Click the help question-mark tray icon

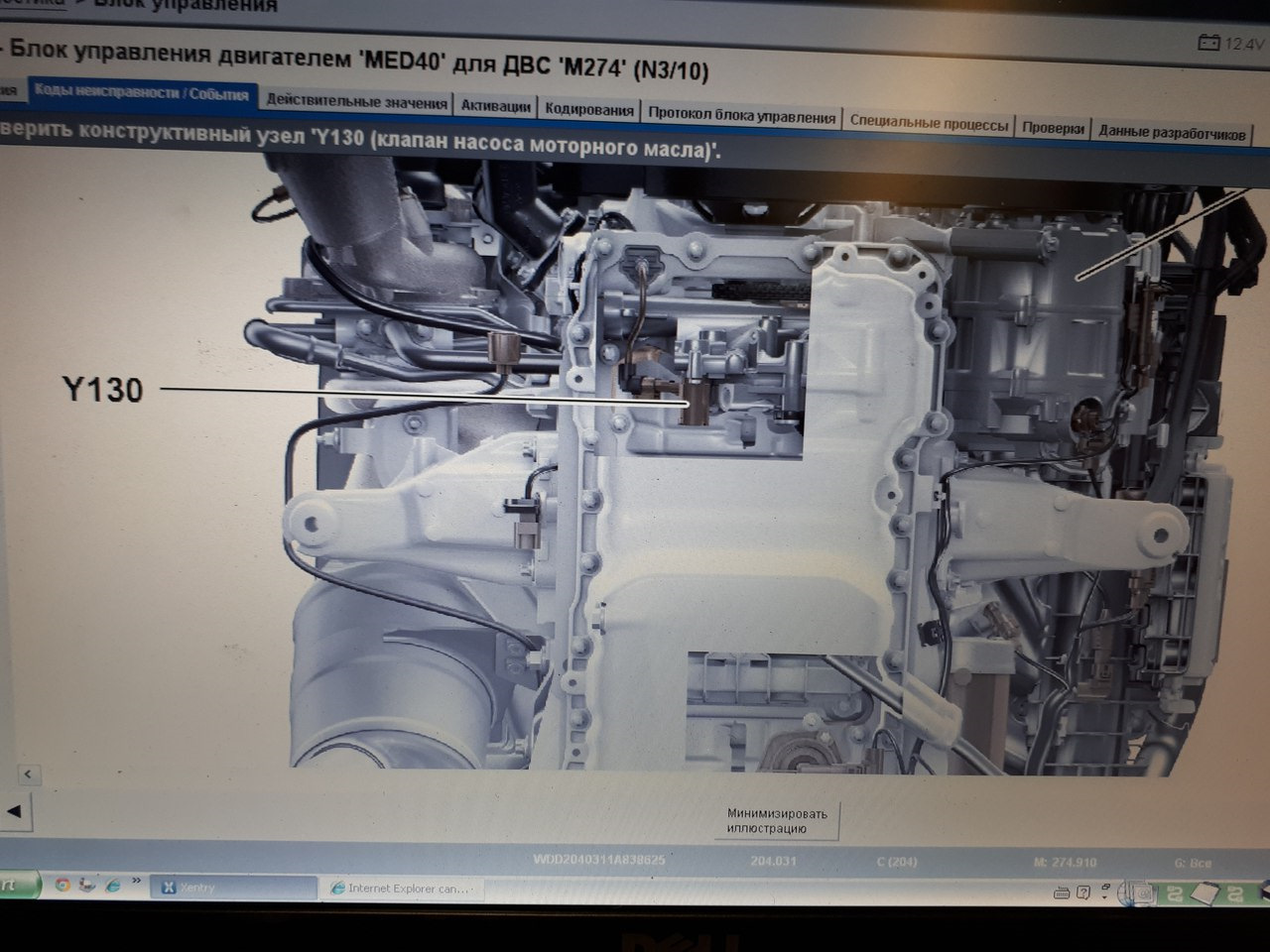click(1083, 892)
